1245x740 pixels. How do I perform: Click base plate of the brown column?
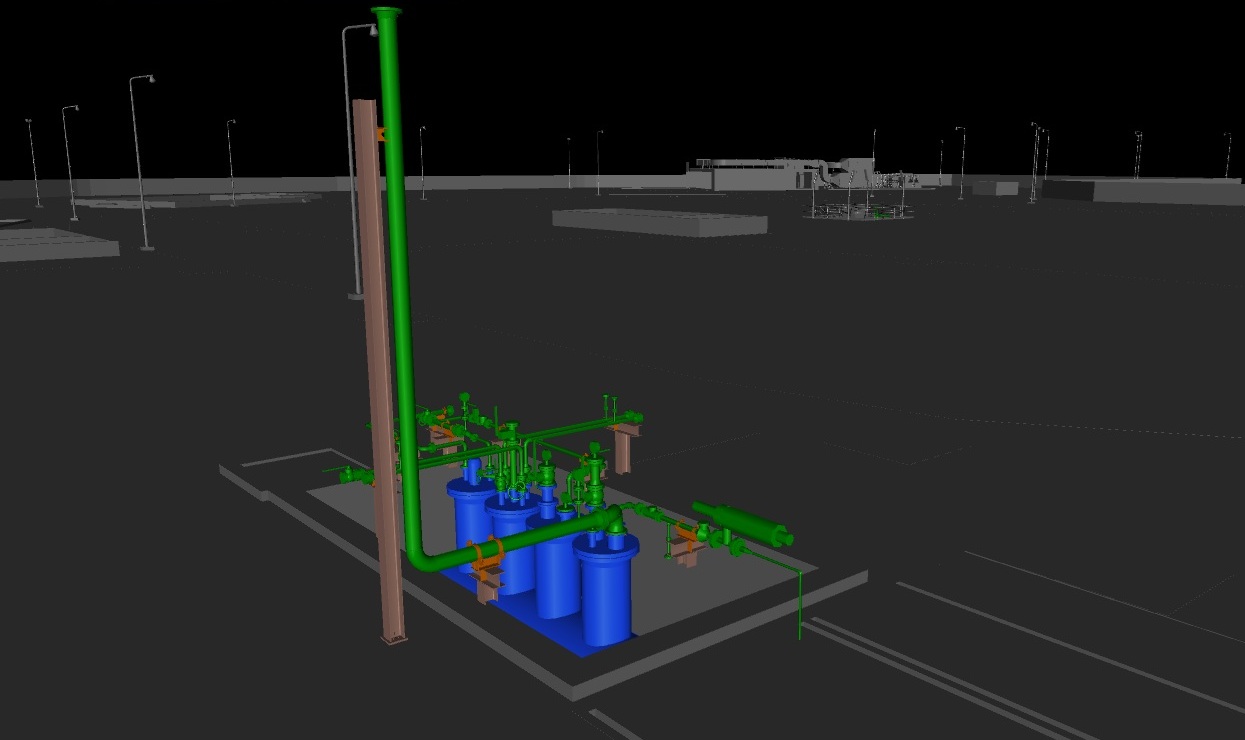pyautogui.click(x=393, y=641)
